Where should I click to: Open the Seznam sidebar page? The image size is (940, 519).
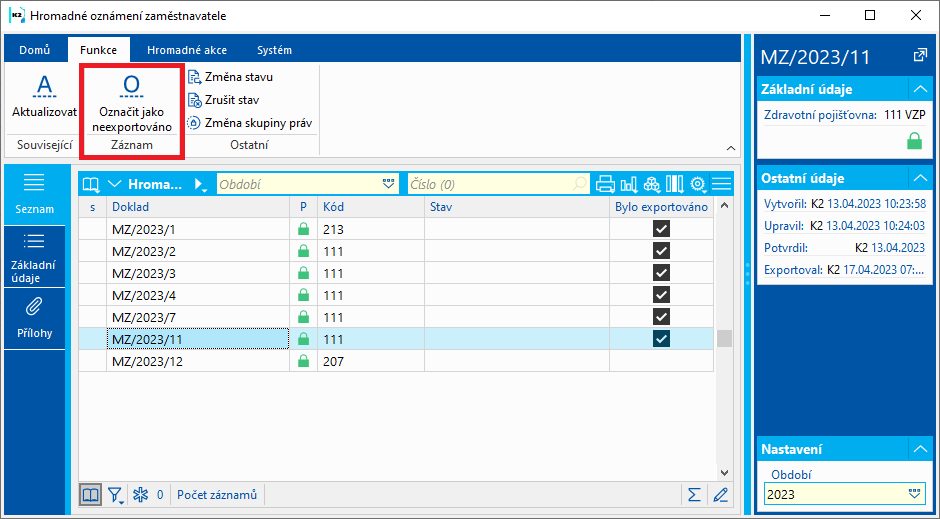[34, 194]
